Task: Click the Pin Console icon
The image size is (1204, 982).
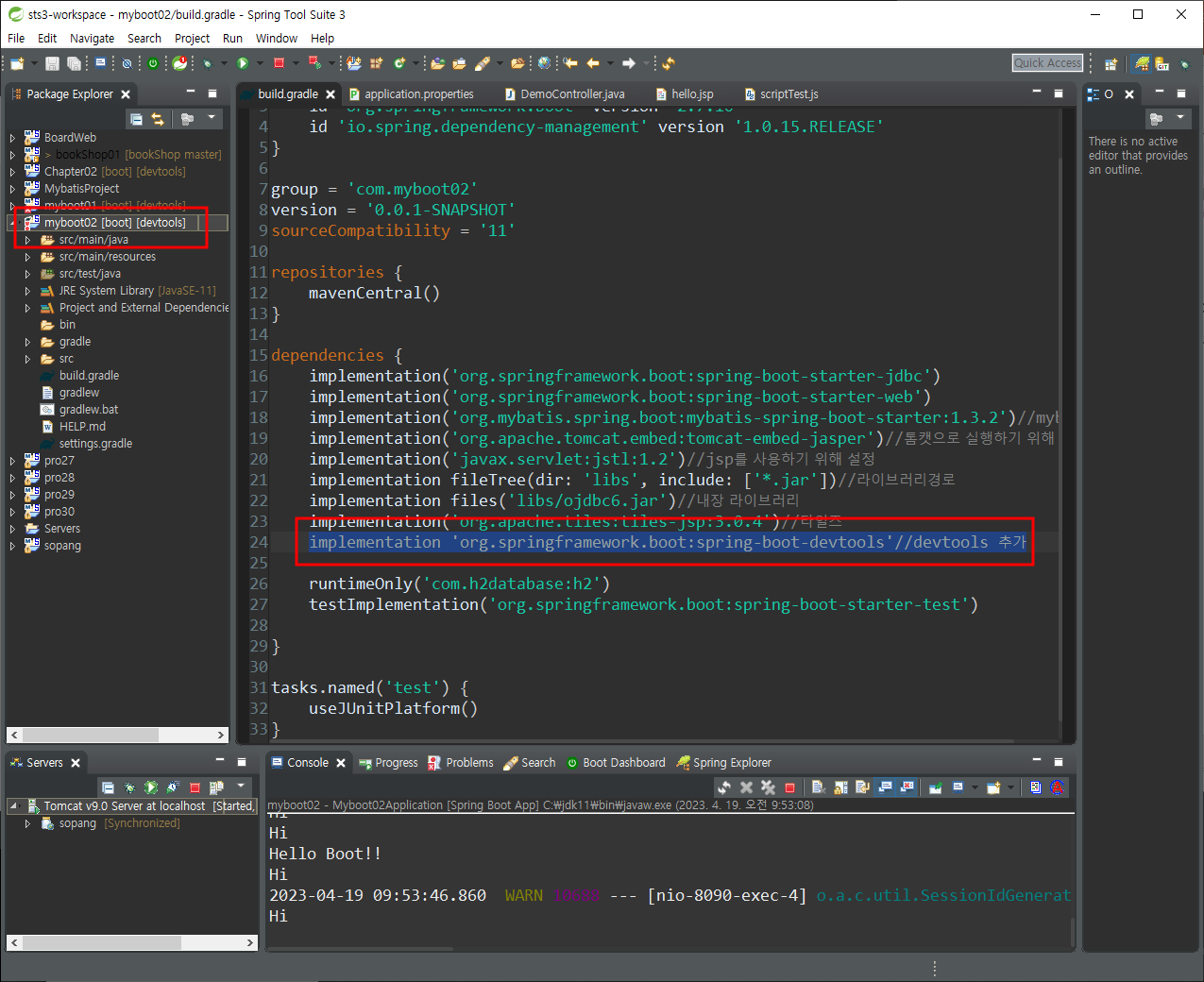Action: pos(936,787)
